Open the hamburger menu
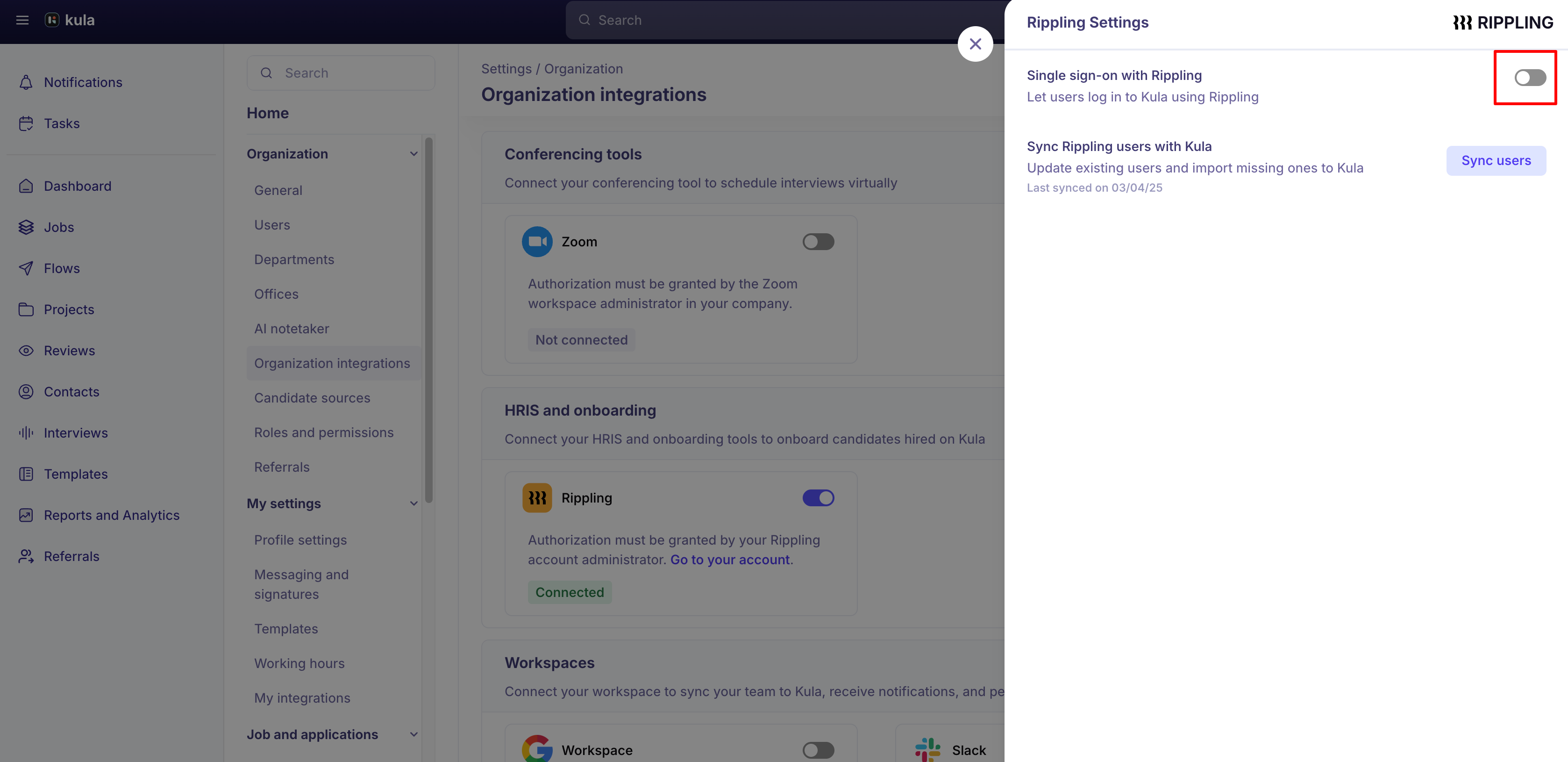Viewport: 1568px width, 762px height. (x=22, y=20)
